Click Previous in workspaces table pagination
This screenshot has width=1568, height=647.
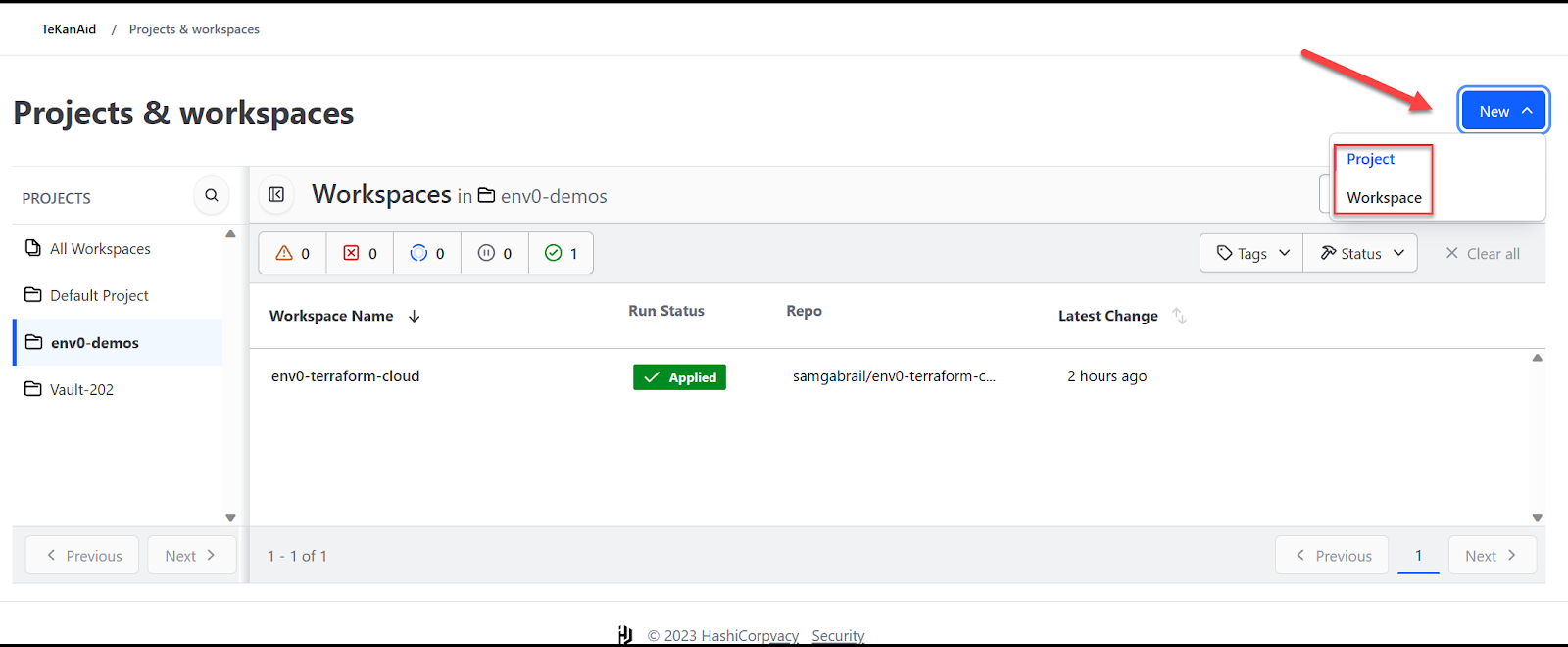tap(1332, 555)
